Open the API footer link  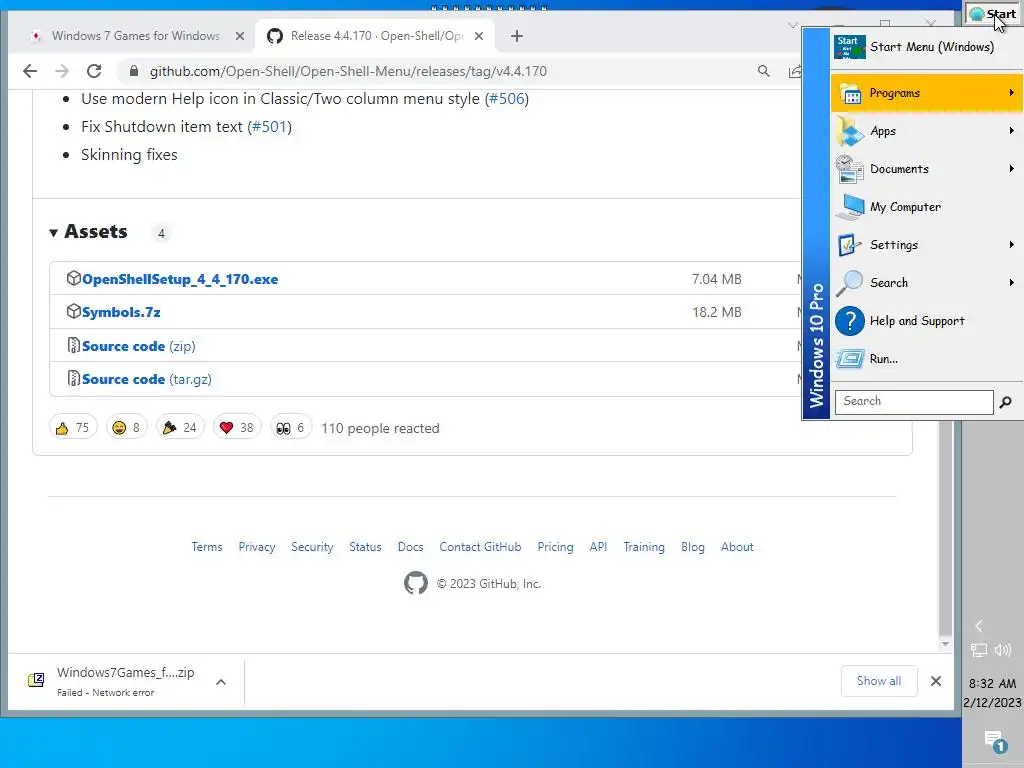(598, 547)
